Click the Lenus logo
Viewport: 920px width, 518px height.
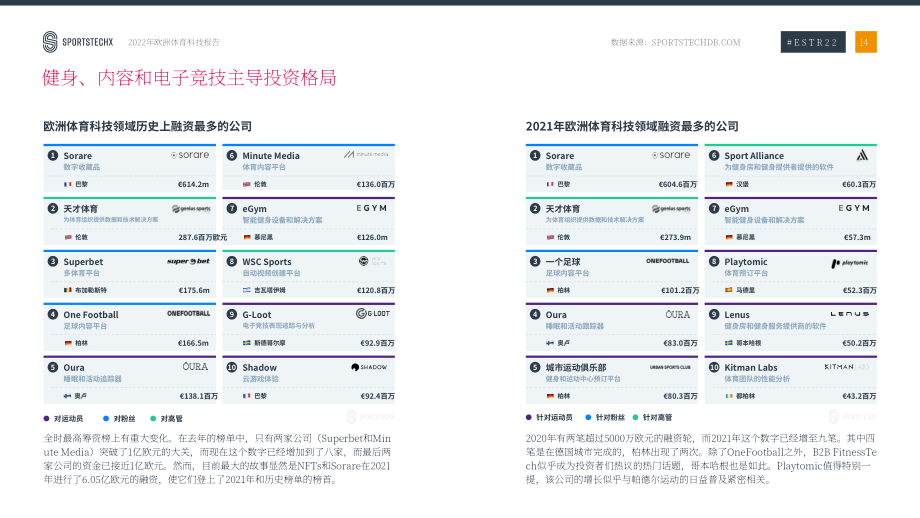pyautogui.click(x=850, y=314)
